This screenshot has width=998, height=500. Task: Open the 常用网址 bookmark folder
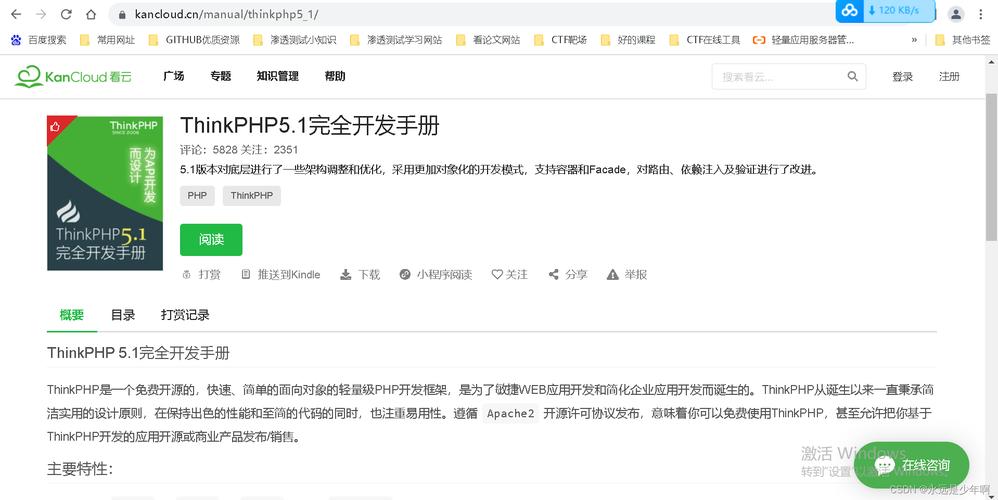107,40
